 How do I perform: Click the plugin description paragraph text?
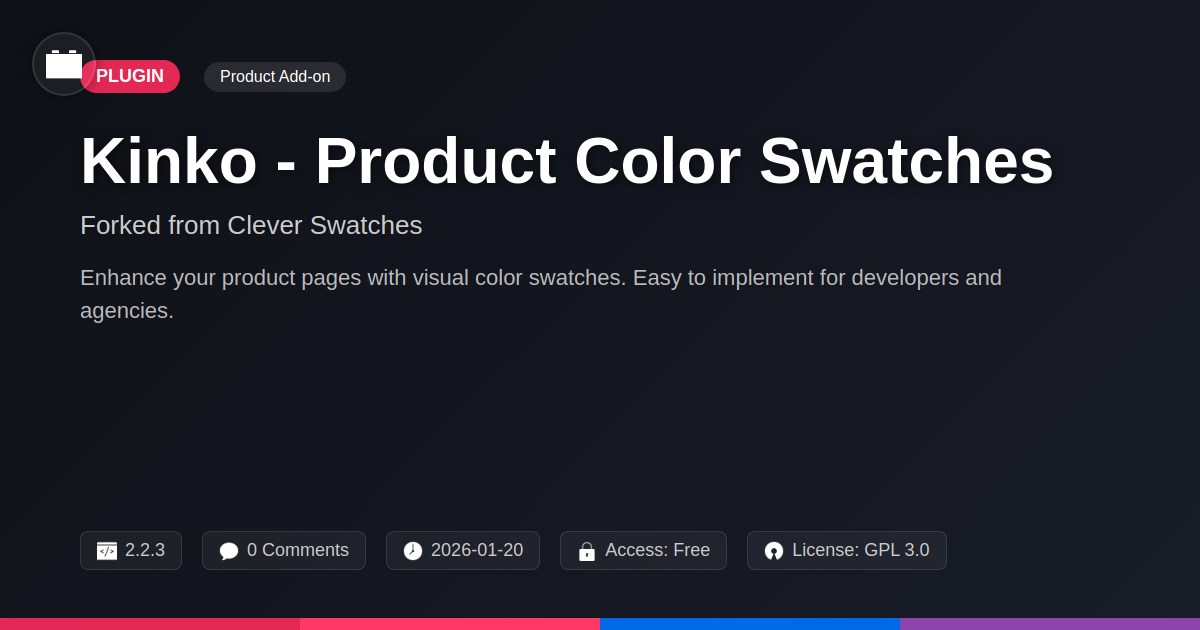[x=541, y=294]
